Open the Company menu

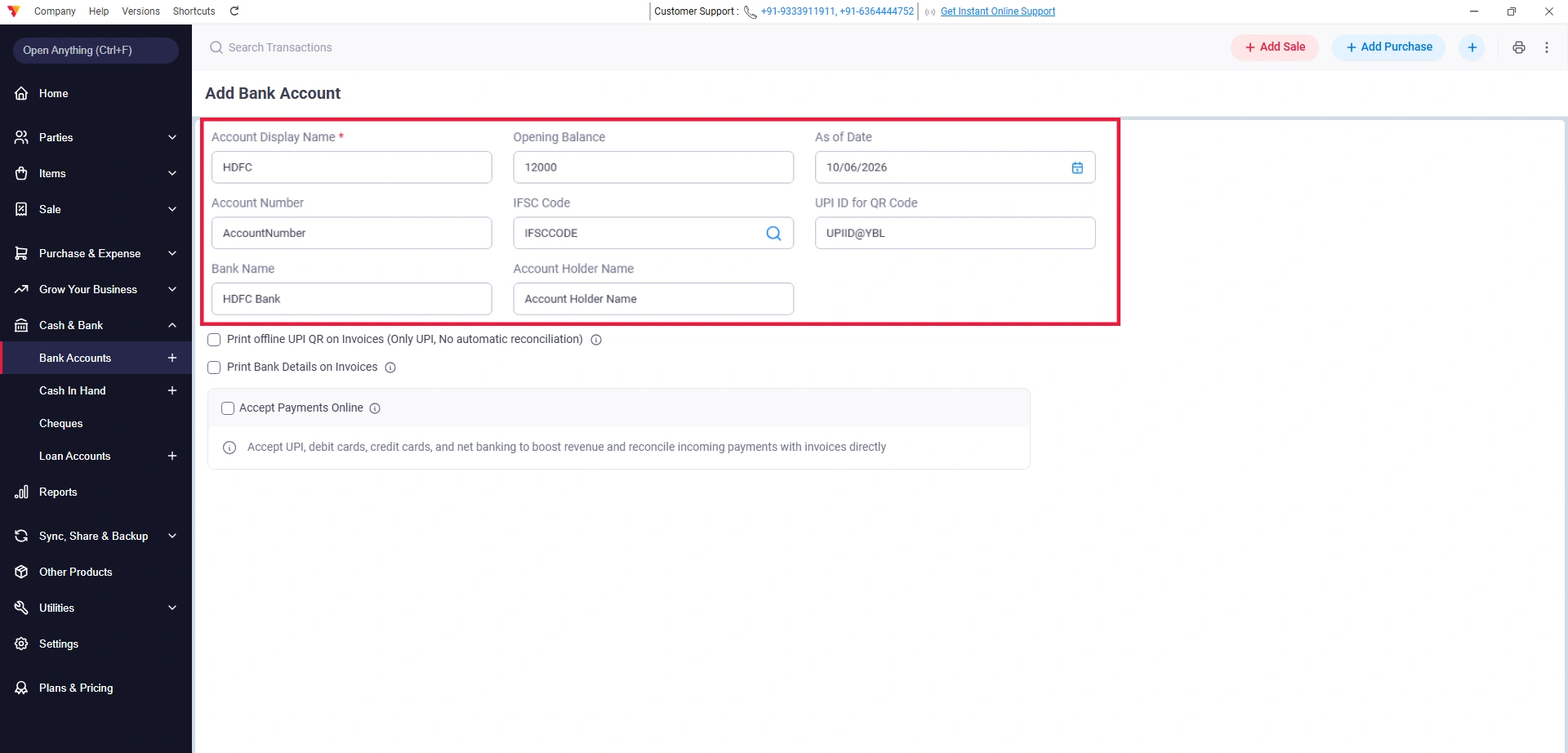coord(55,11)
